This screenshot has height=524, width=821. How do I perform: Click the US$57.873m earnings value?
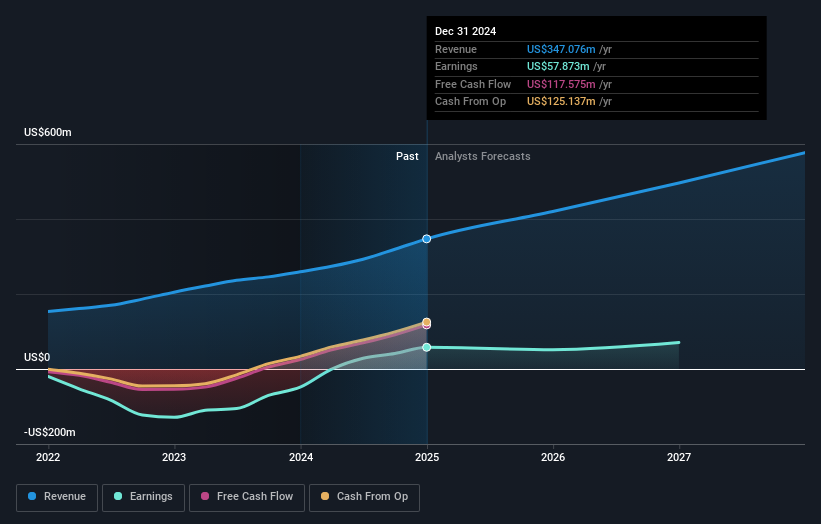coord(558,66)
